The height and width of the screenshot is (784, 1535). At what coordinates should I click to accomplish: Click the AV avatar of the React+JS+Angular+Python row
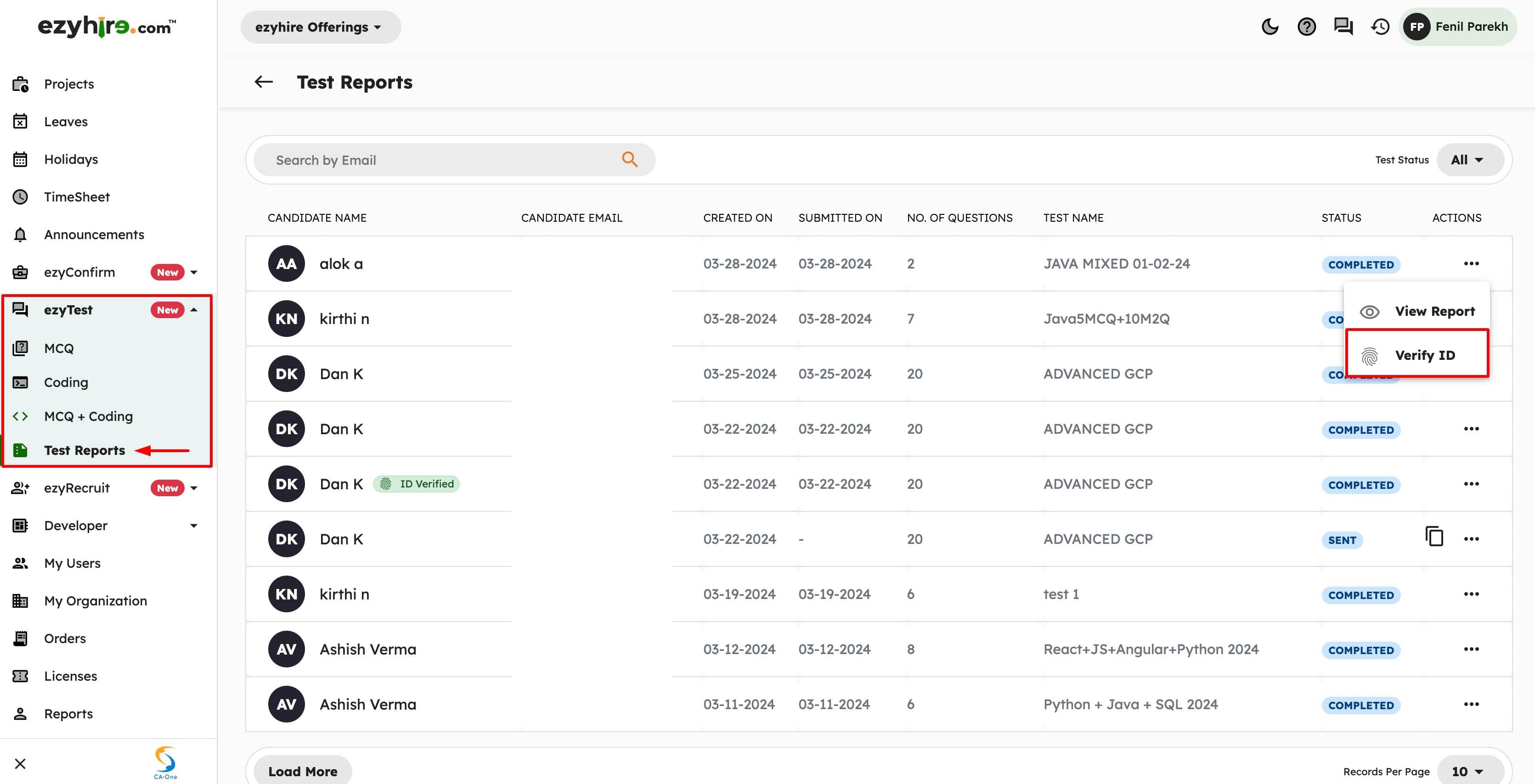(286, 649)
